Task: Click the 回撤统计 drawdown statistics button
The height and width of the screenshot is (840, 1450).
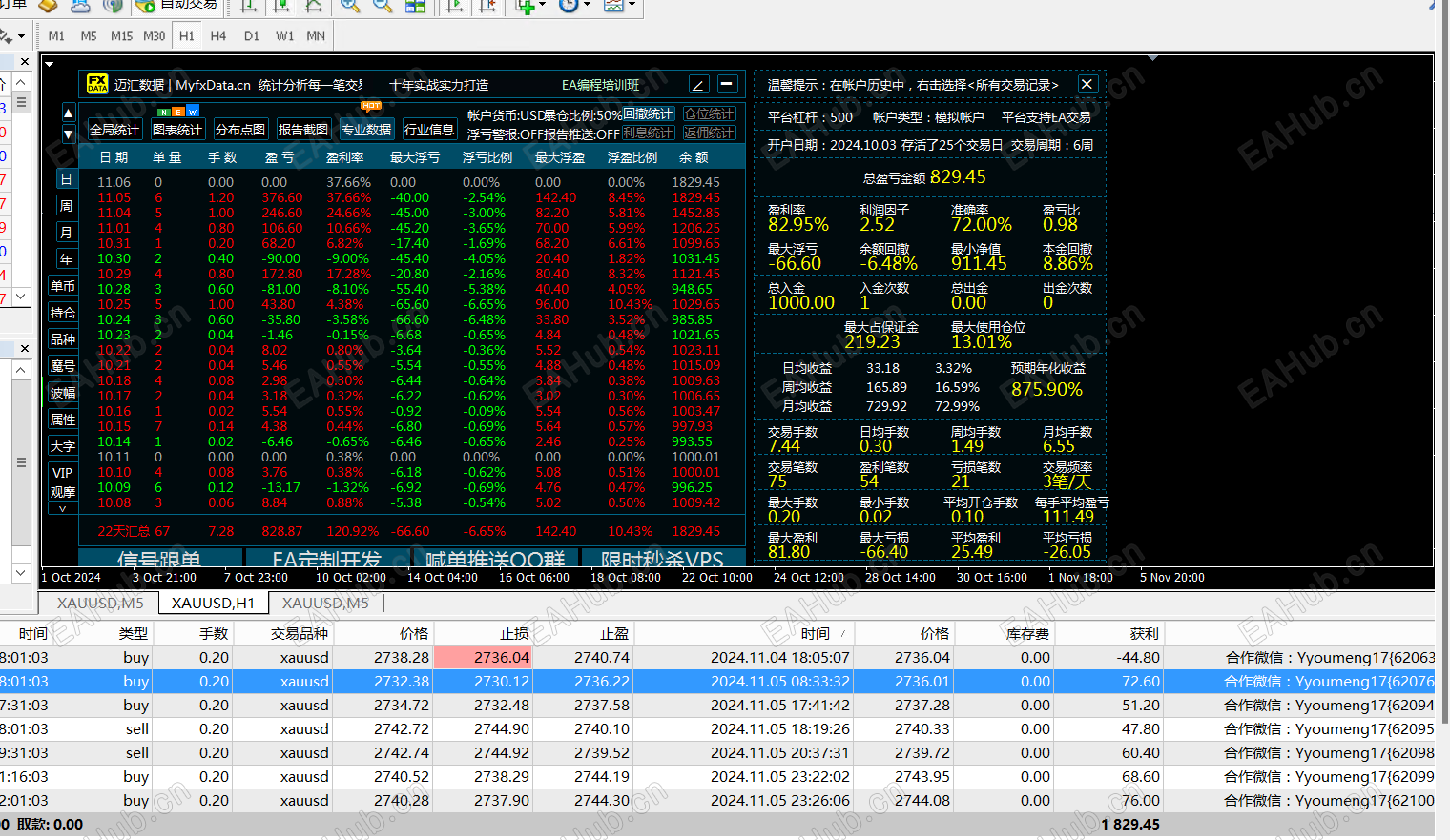Action: 649,114
